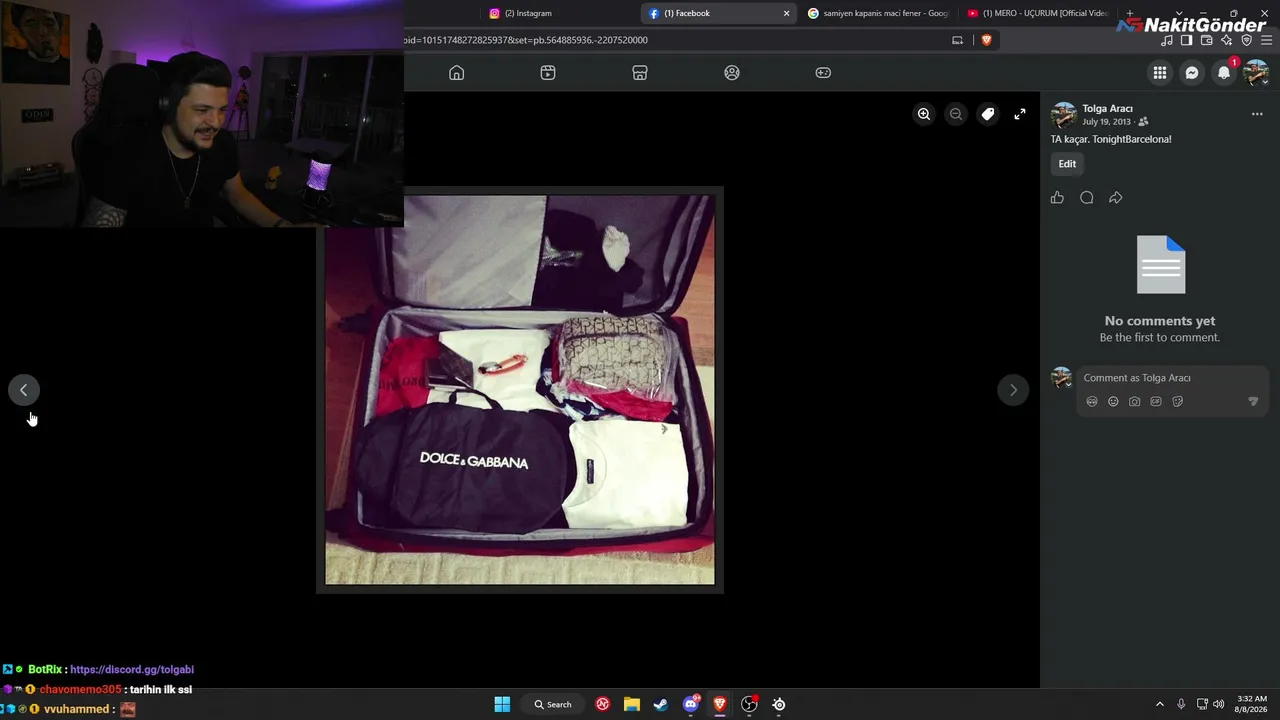Open Tolga Aracı profile name link
The image size is (1280, 720).
point(1107,109)
